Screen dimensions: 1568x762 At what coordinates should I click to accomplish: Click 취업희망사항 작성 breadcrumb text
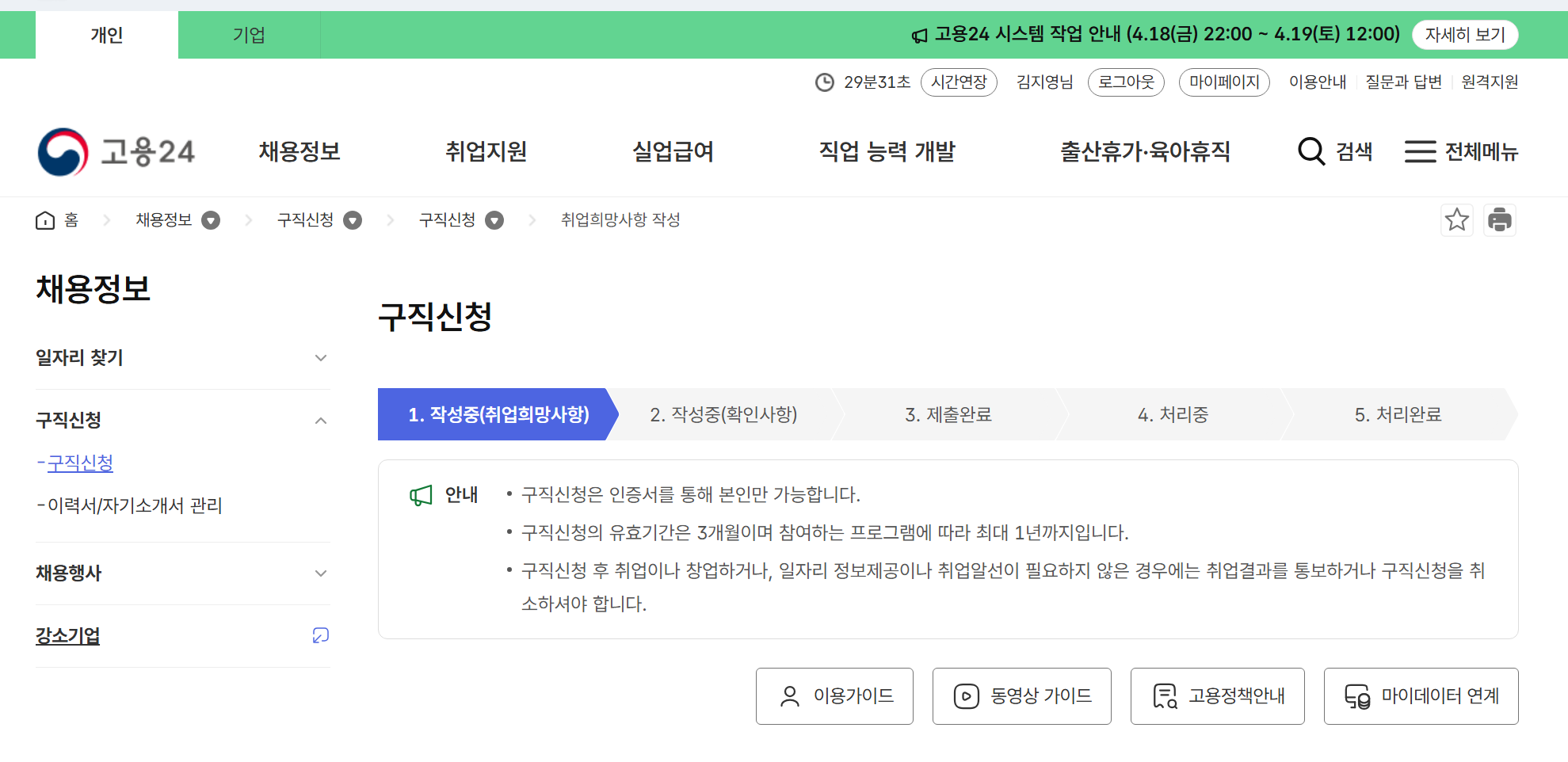click(620, 220)
